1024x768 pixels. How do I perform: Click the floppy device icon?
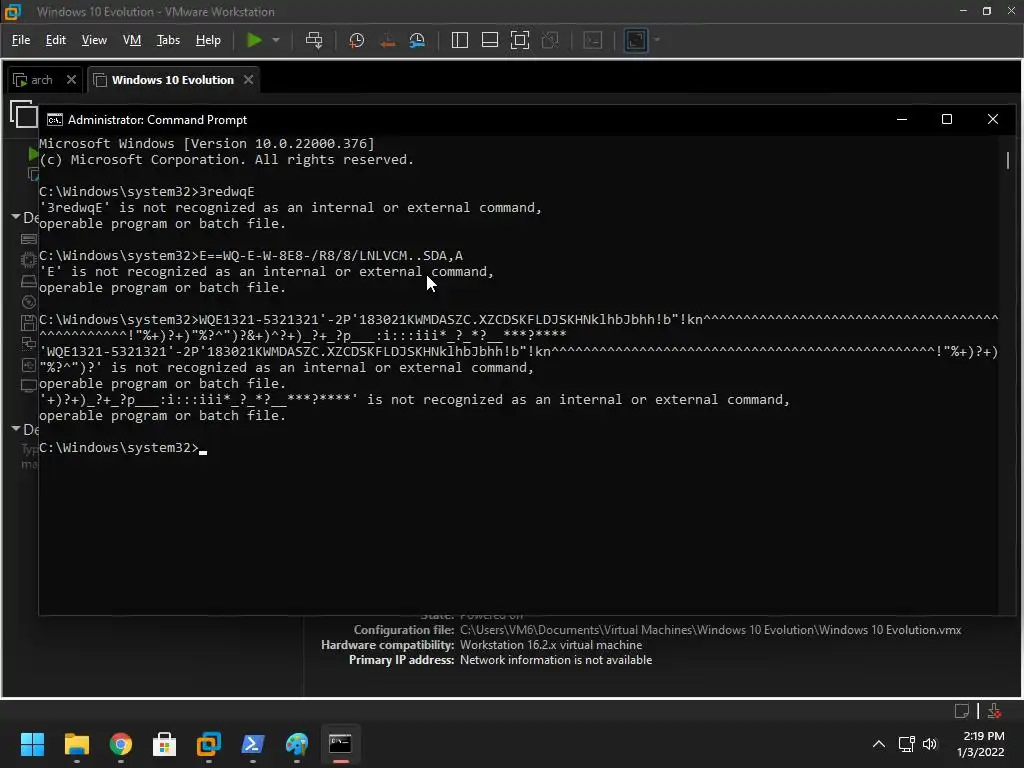coord(29,323)
